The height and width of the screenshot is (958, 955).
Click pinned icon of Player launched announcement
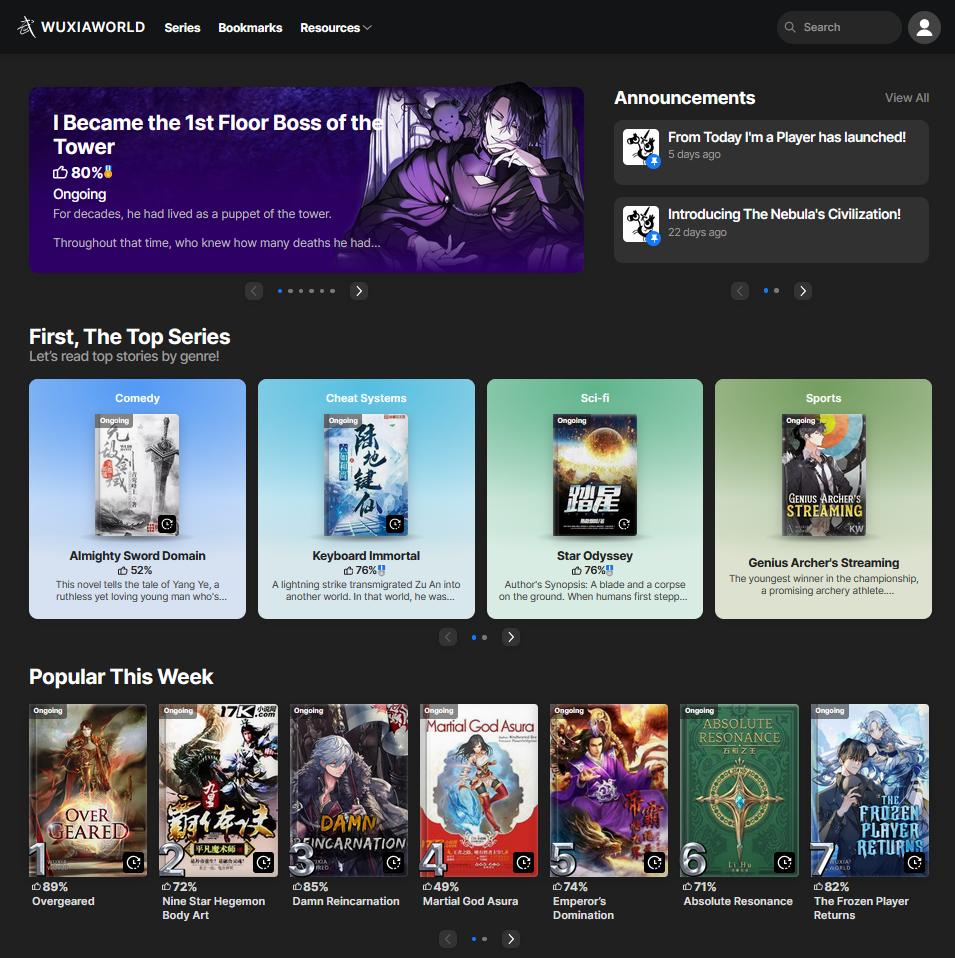click(654, 161)
